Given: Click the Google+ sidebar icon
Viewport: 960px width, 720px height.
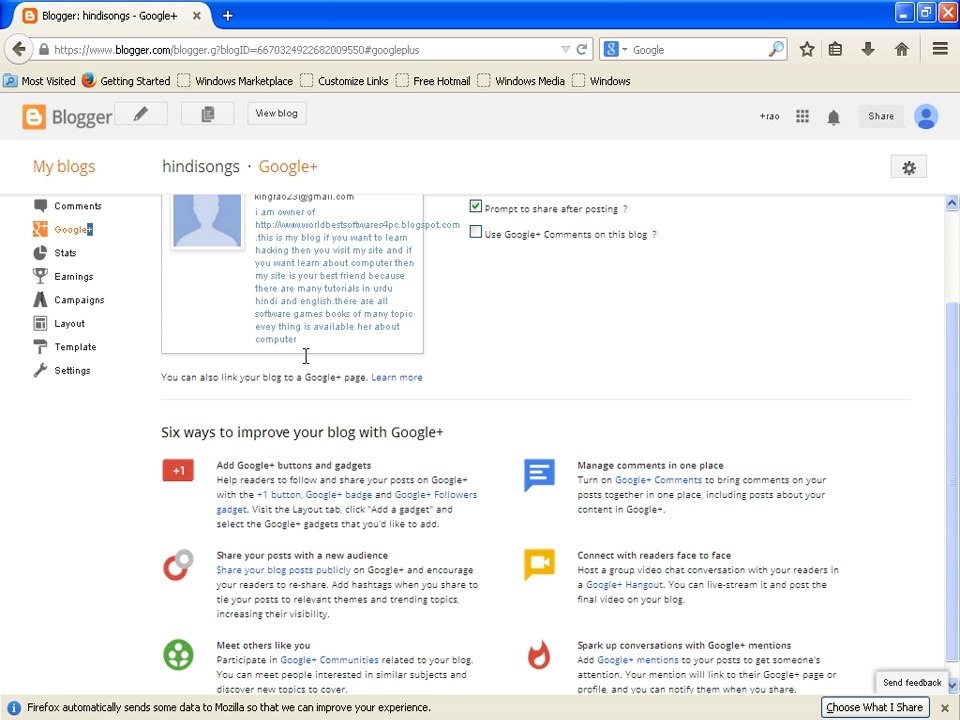Looking at the screenshot, I should coord(40,229).
